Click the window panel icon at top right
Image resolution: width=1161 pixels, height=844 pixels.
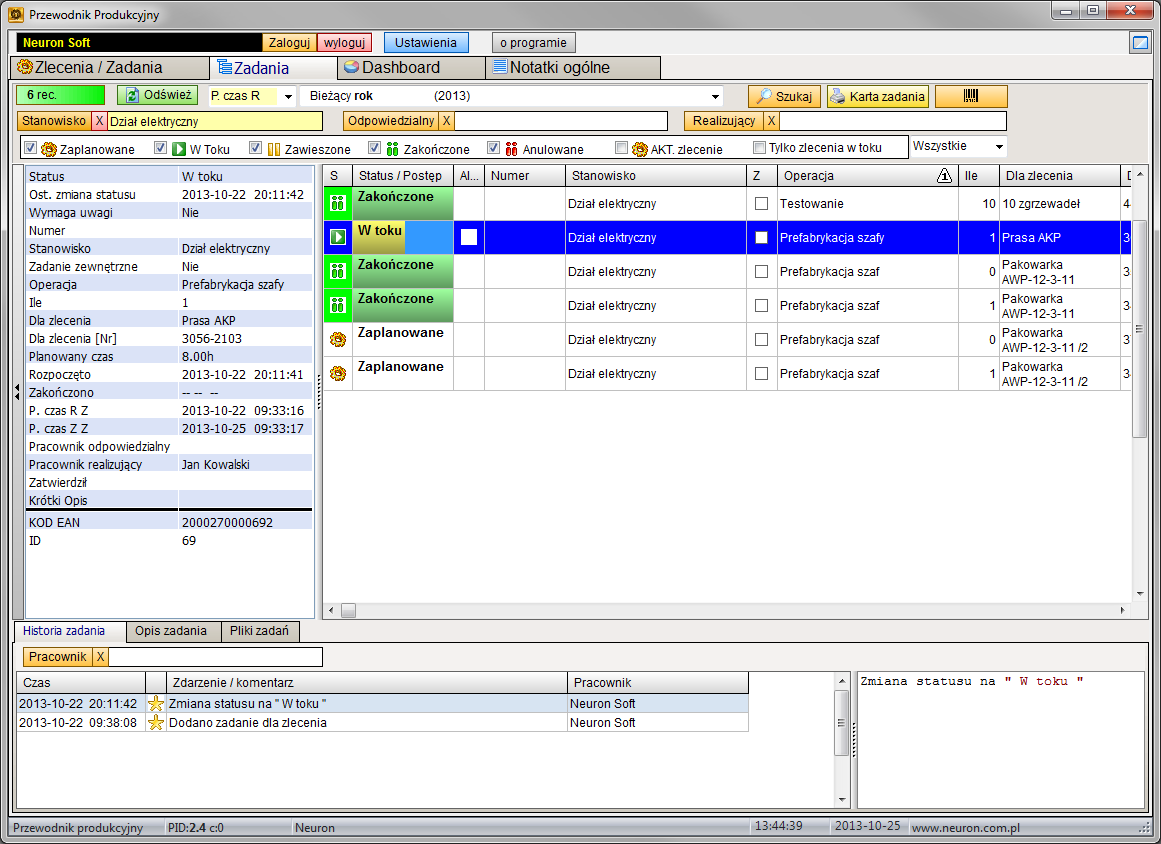point(1140,43)
